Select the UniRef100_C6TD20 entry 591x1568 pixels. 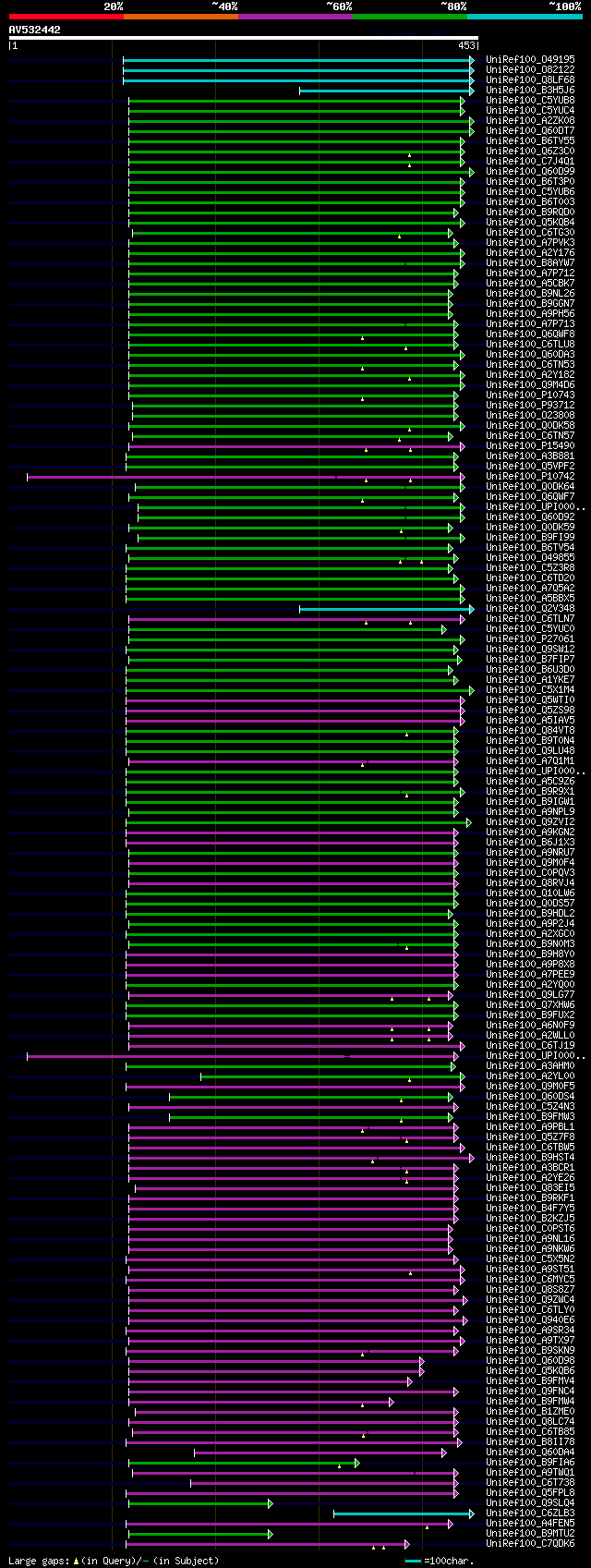coord(530,578)
